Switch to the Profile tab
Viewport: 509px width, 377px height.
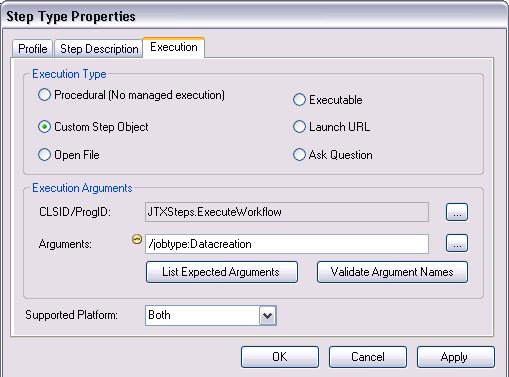click(33, 49)
